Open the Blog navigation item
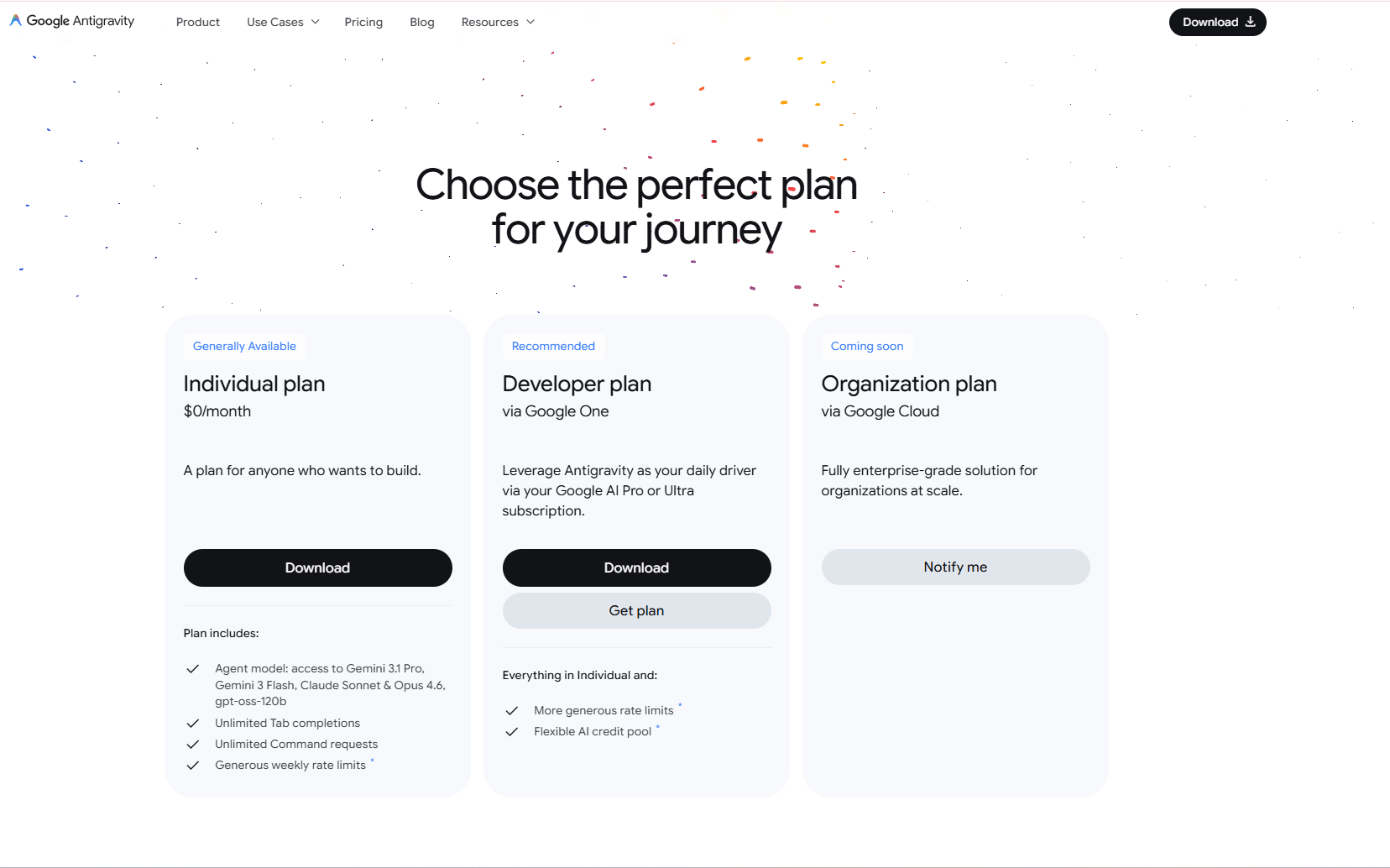 tap(422, 22)
